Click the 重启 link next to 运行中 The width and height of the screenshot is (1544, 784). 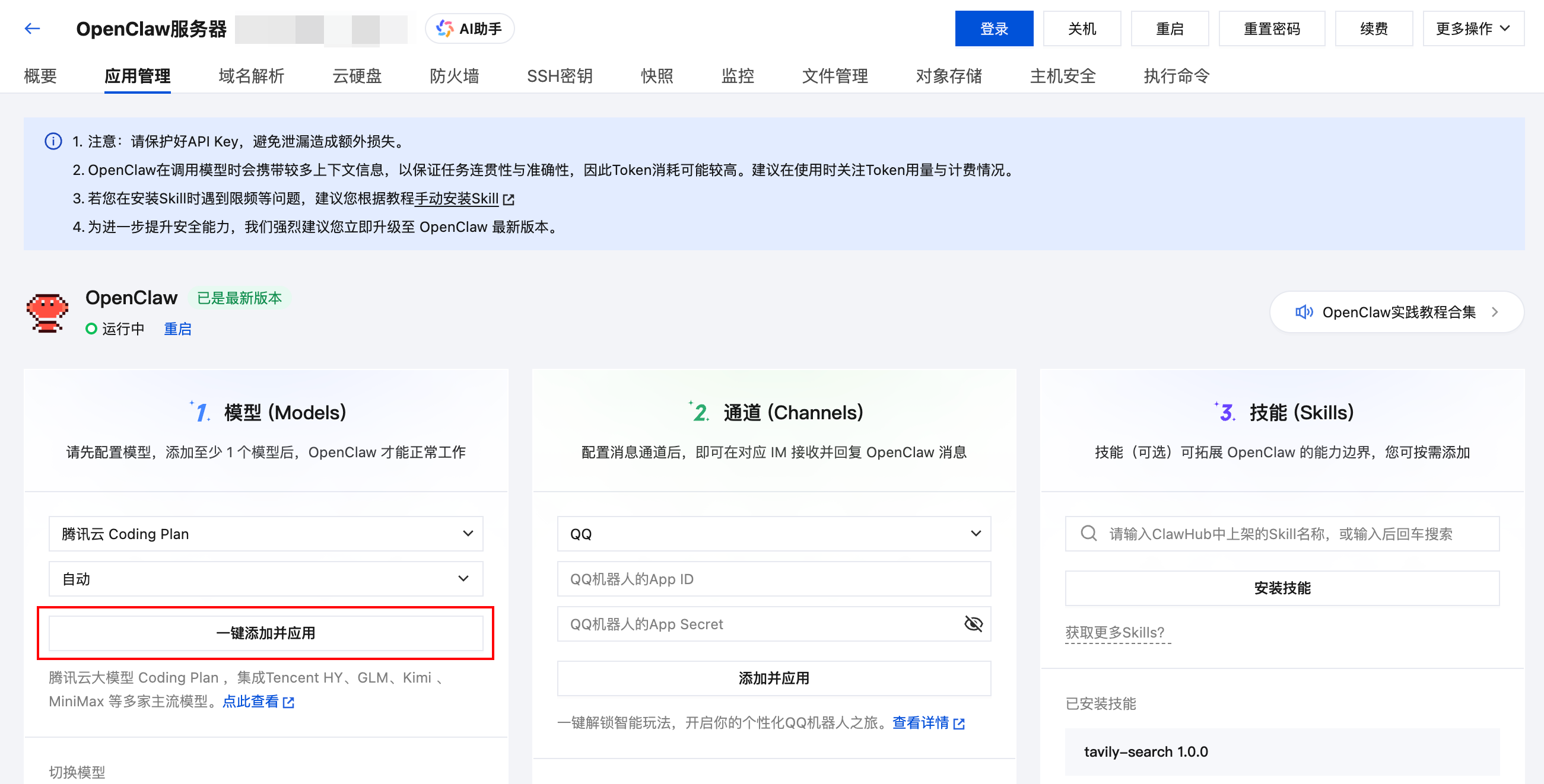(177, 329)
